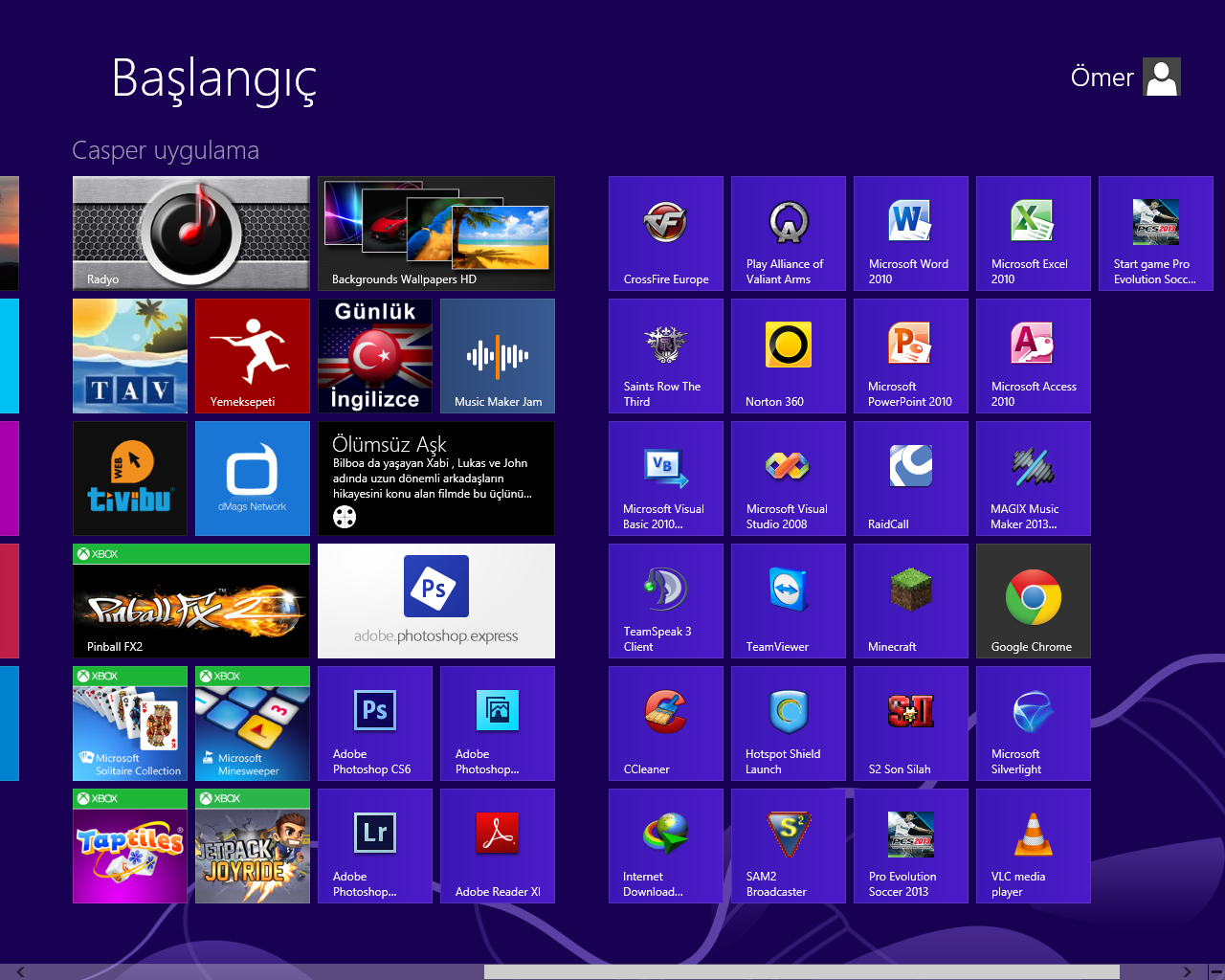1225x980 pixels.
Task: Launch Microsoft Visual Basic 2010
Action: coord(666,479)
